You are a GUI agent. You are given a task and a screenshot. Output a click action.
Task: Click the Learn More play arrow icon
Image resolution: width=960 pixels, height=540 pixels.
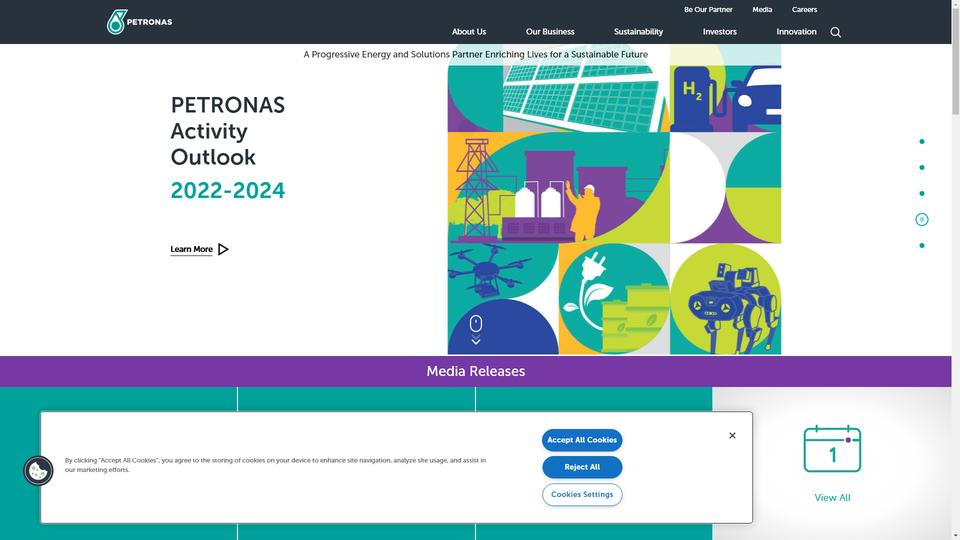[x=223, y=249]
